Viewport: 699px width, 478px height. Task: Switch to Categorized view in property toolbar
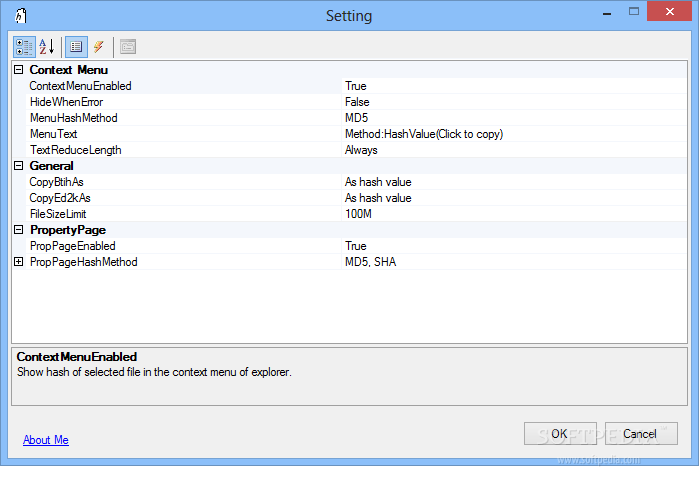[24, 47]
